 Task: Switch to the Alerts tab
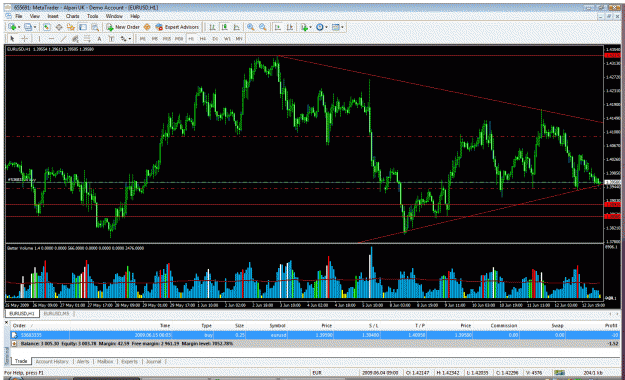83,362
